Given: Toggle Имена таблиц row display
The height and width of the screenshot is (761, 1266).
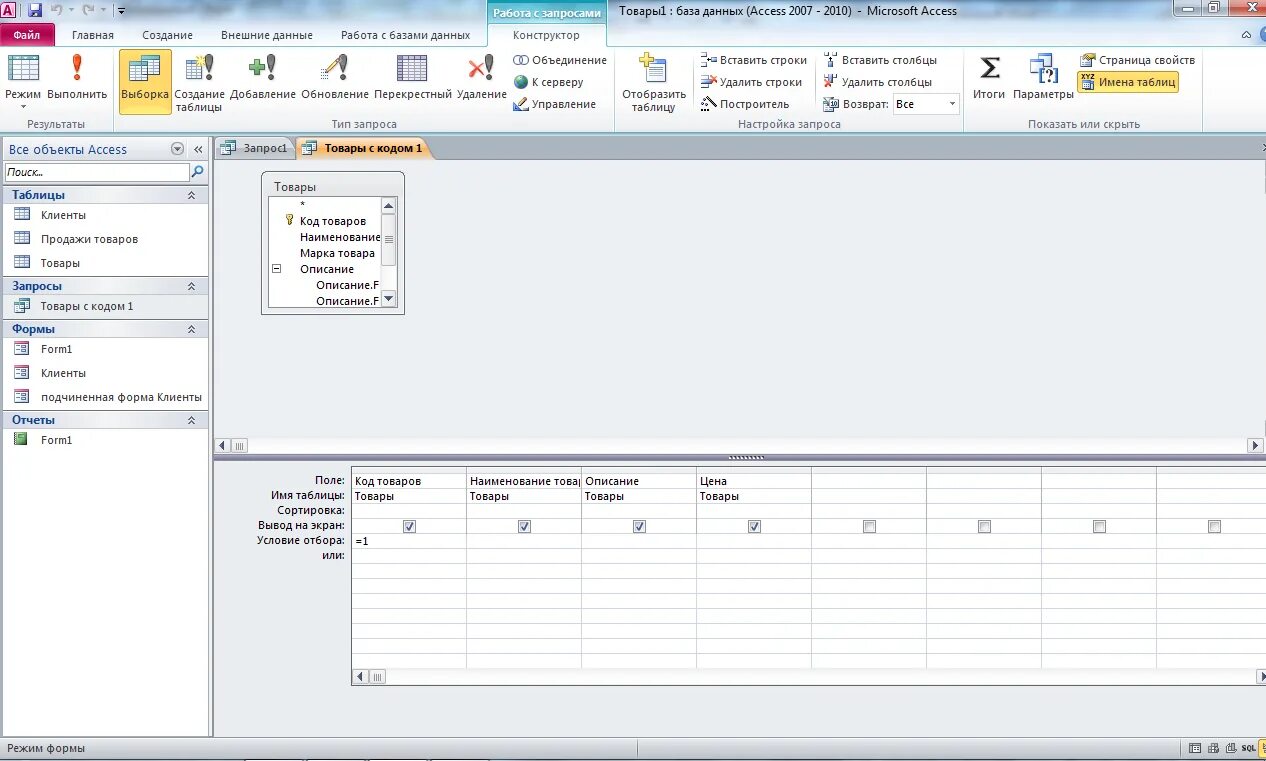Looking at the screenshot, I should click(1128, 82).
